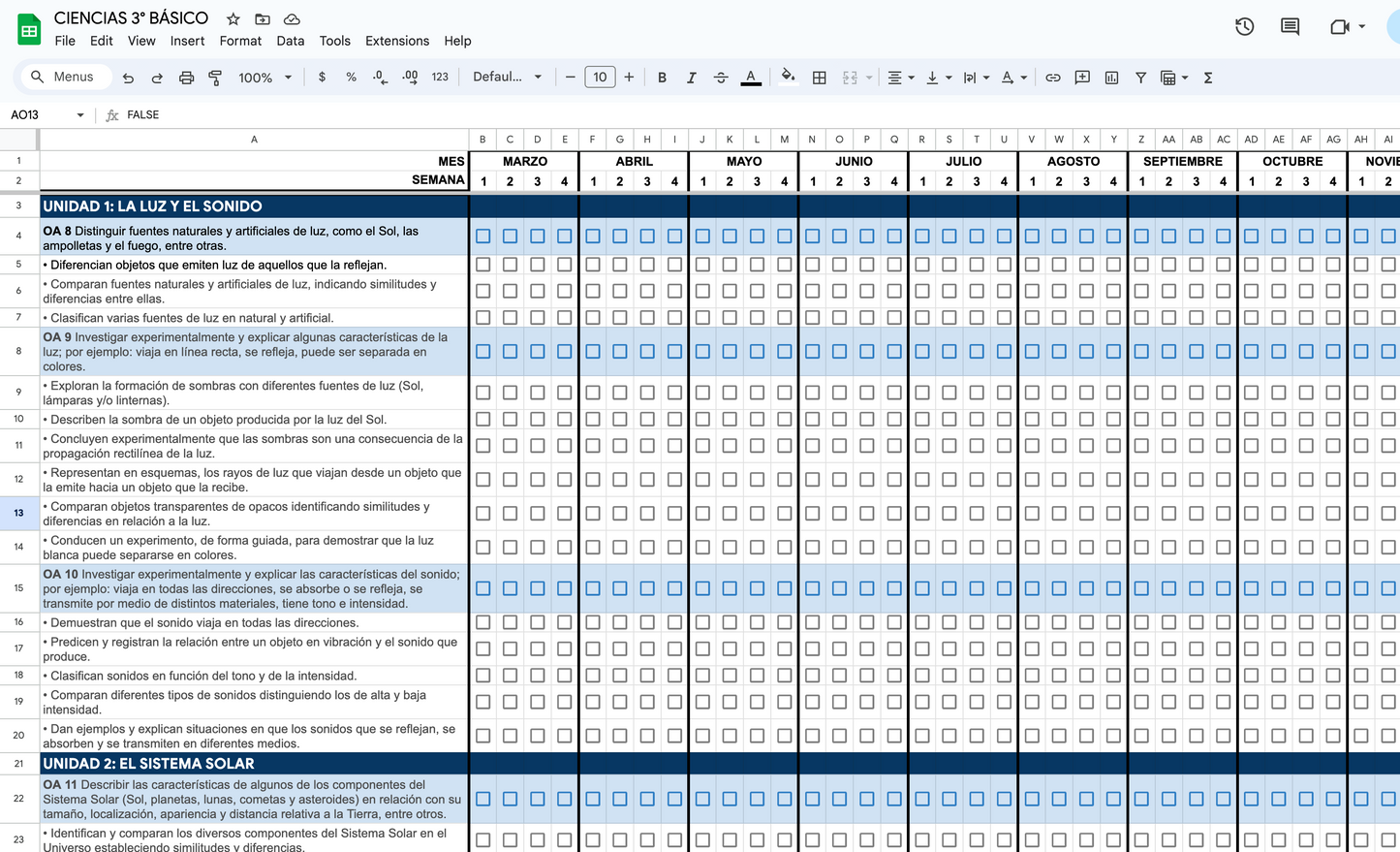
Task: Open the cell name box dropdown
Action: click(79, 115)
